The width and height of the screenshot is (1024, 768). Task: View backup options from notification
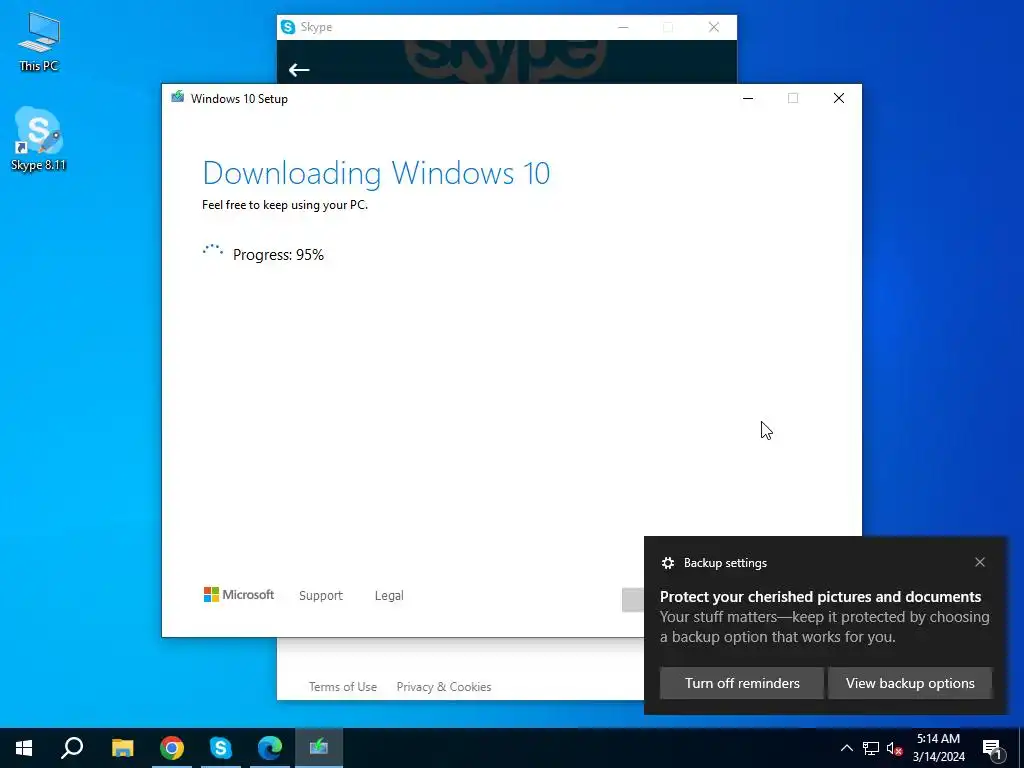[910, 683]
